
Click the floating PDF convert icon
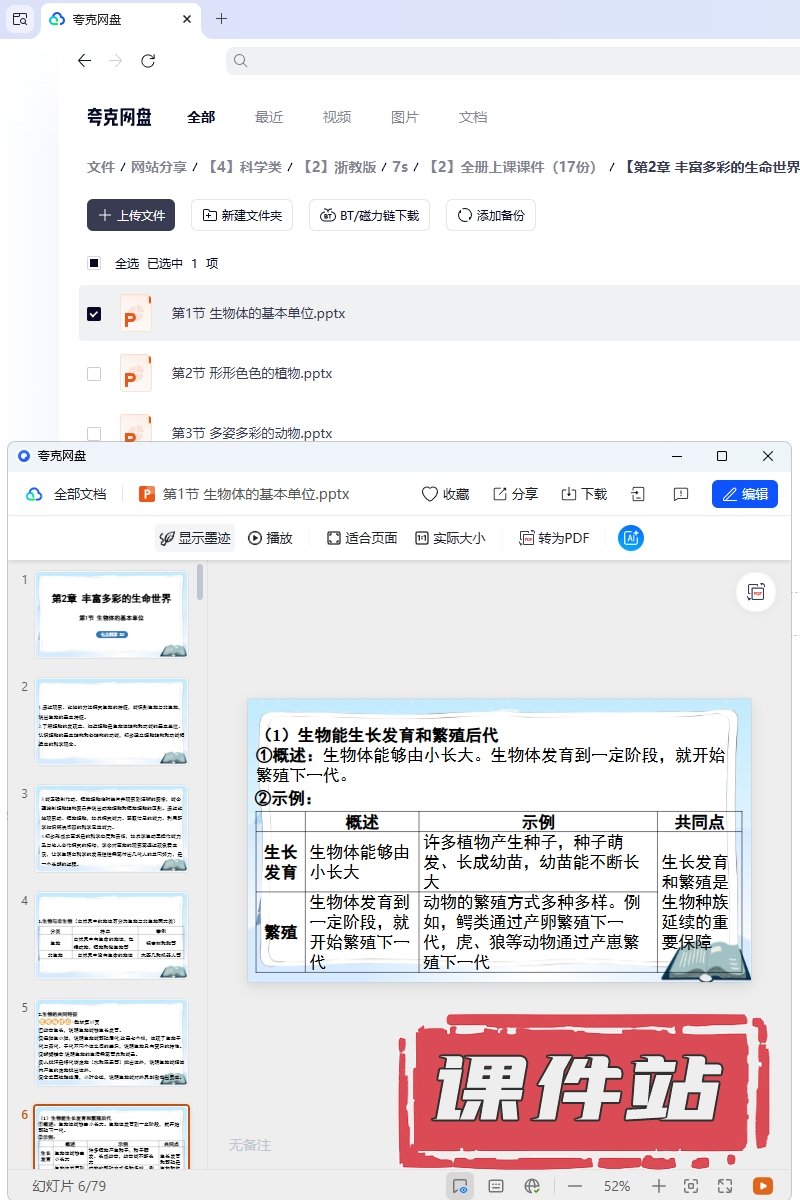click(756, 592)
